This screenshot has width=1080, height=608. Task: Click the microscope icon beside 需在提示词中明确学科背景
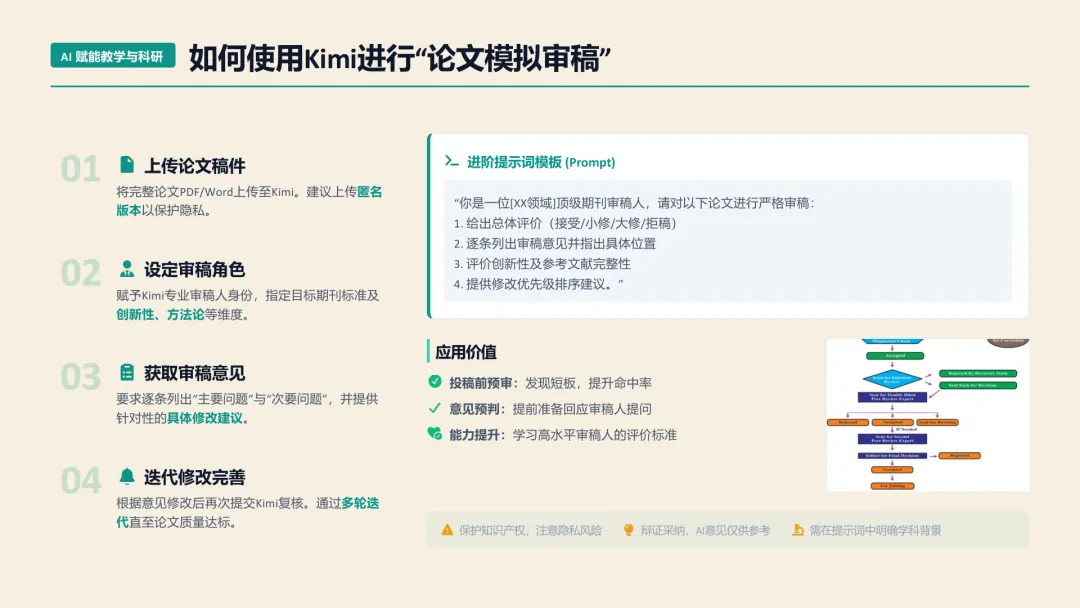(798, 530)
